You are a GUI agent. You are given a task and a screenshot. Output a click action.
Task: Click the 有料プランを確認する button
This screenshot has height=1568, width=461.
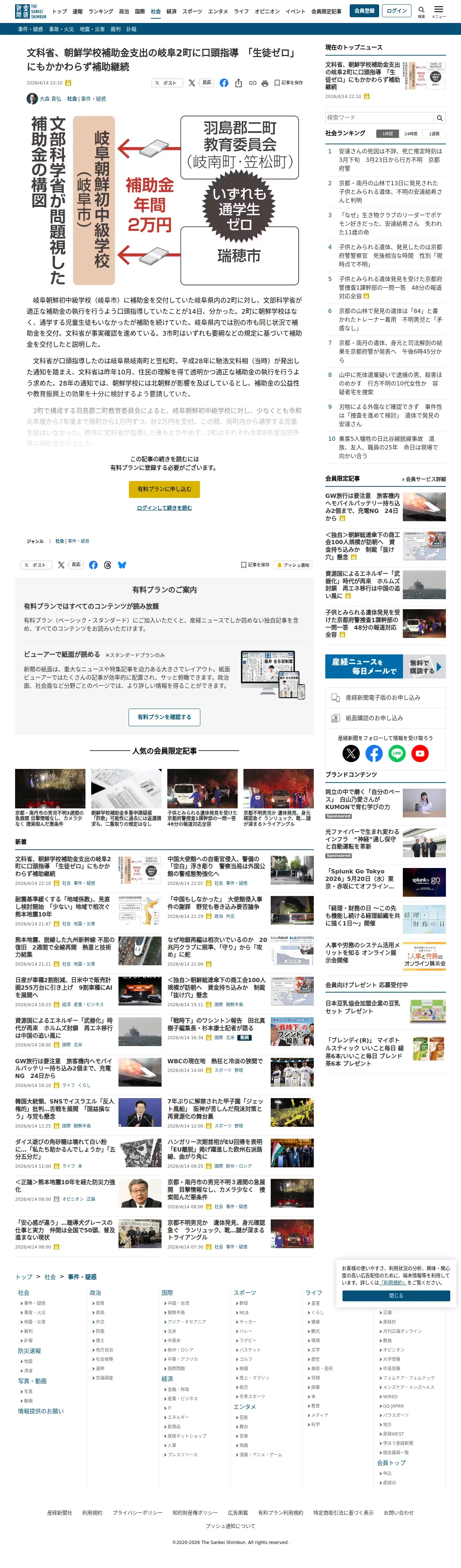point(164,717)
